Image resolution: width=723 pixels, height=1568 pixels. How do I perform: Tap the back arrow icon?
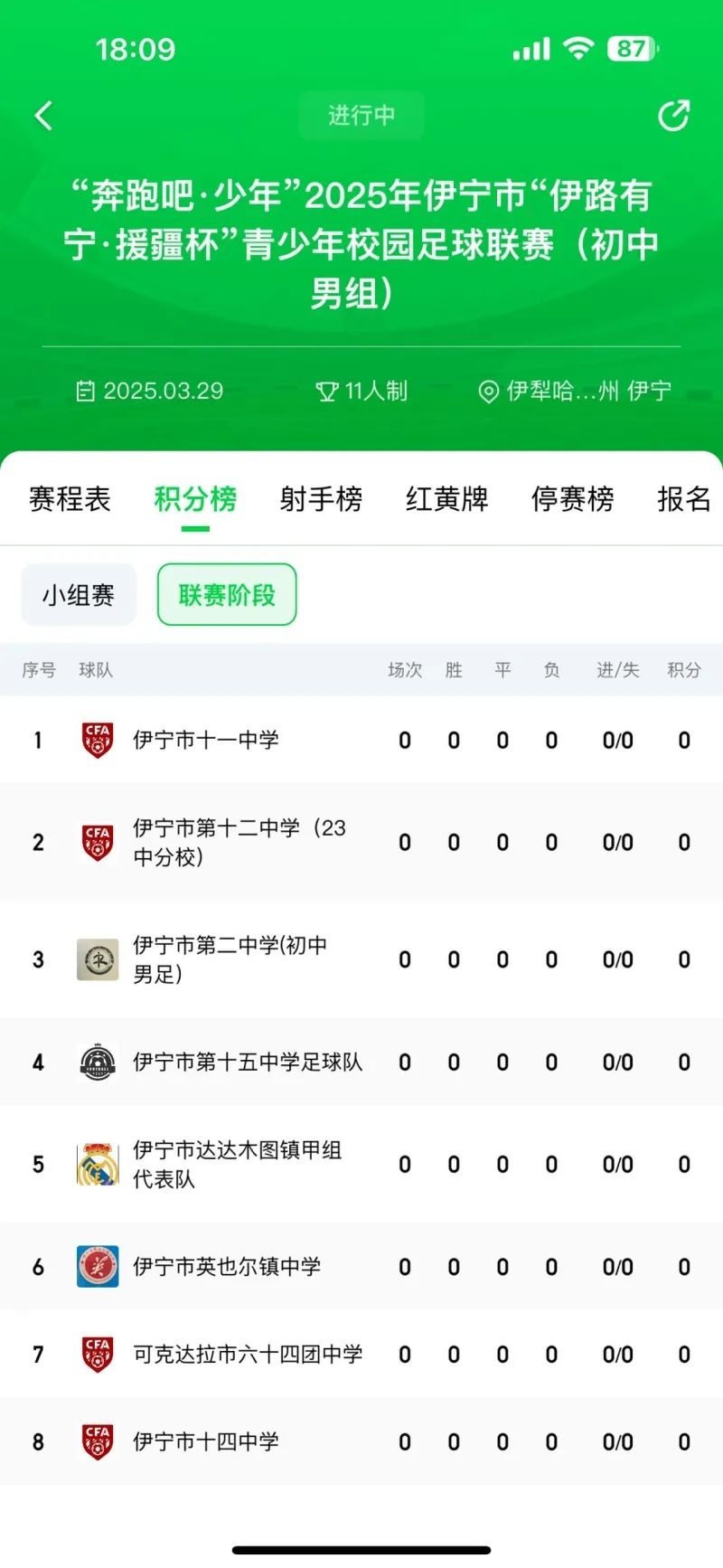(42, 116)
